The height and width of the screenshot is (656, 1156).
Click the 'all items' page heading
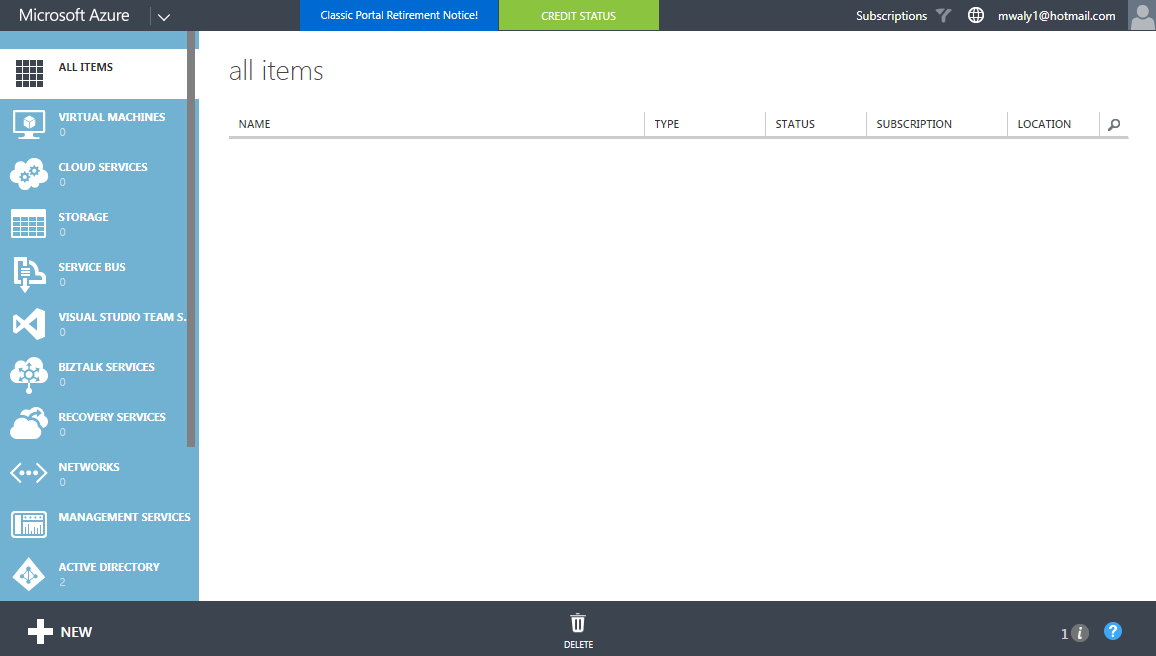click(x=276, y=71)
